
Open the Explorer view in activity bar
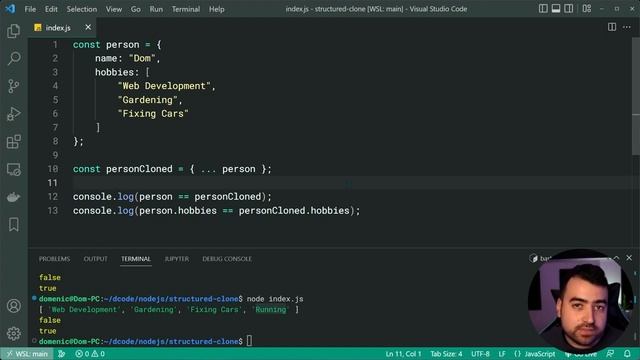13,31
